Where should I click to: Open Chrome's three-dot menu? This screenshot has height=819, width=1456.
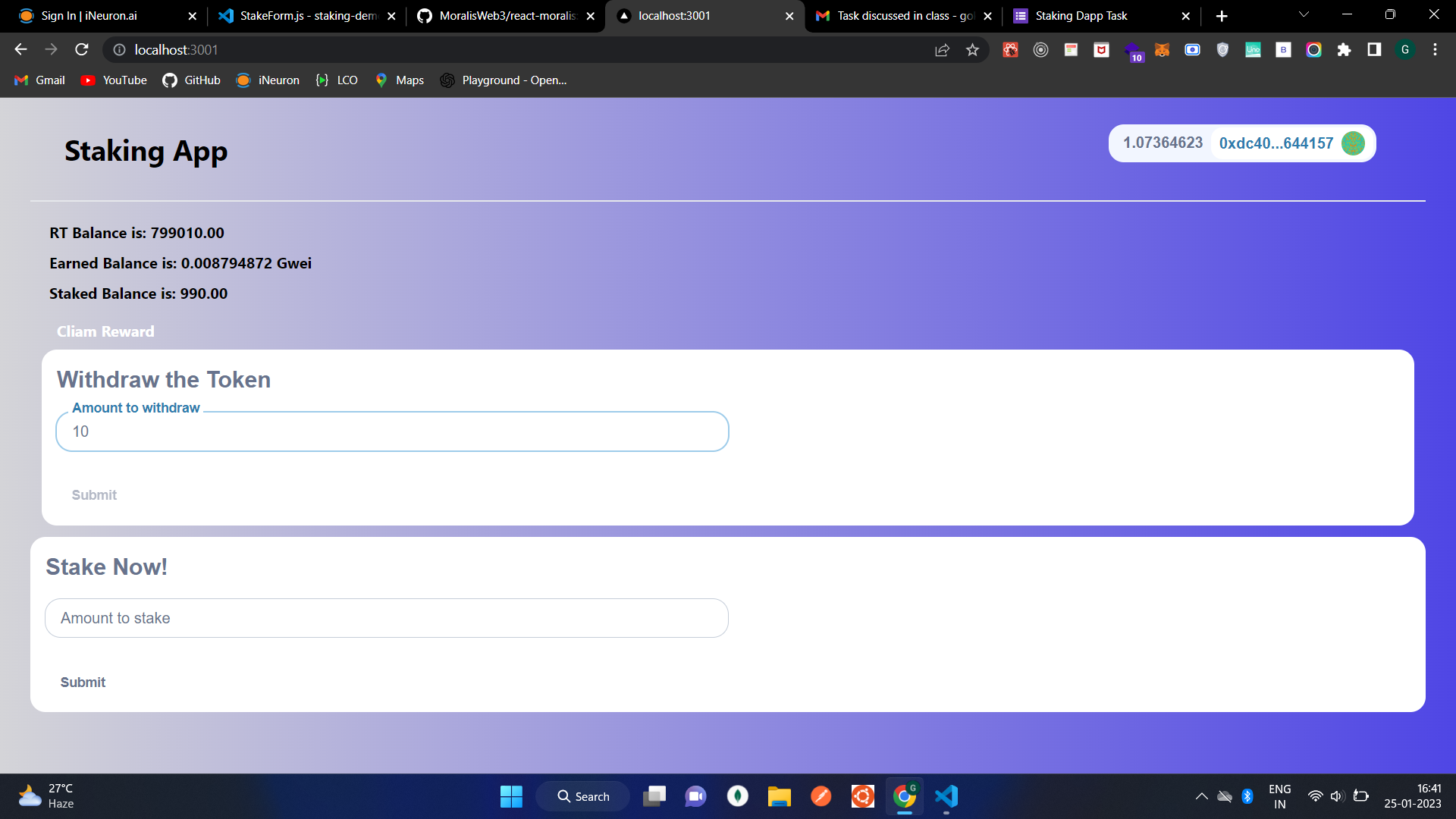pos(1435,50)
